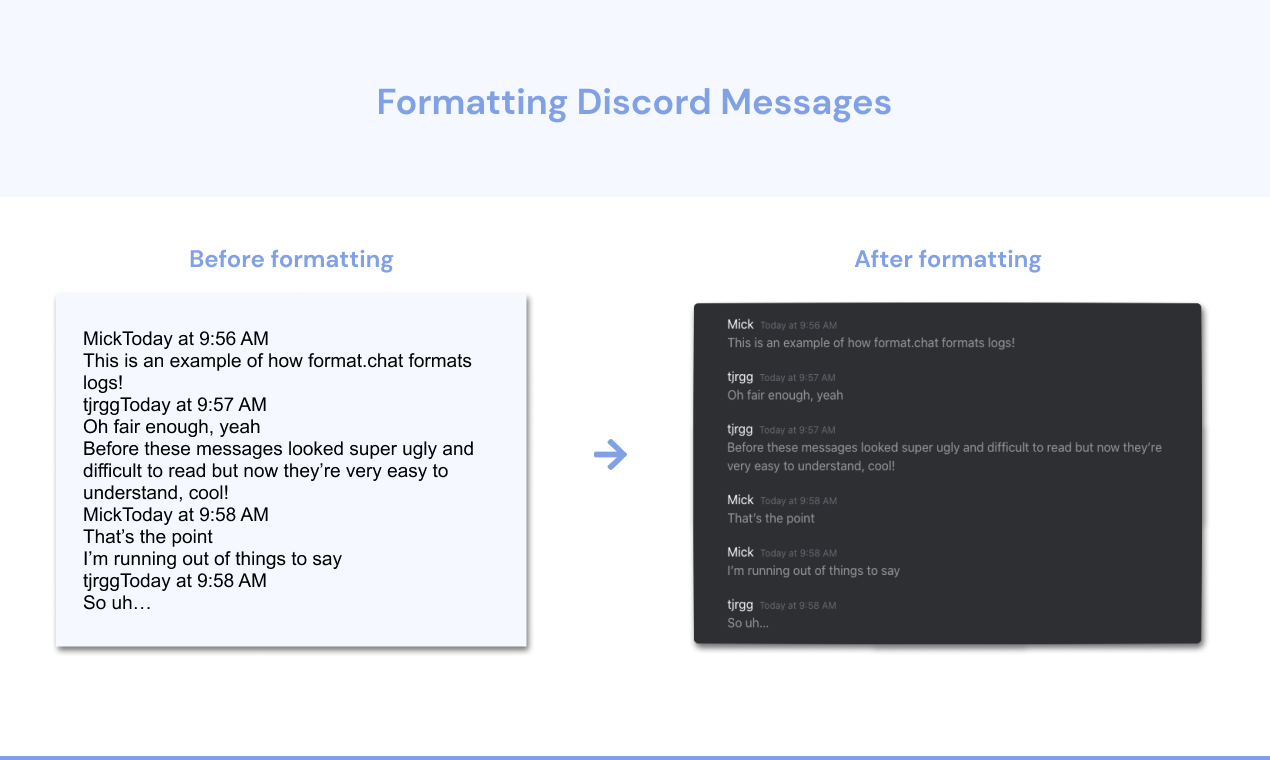
Task: Select "Oh fair enough, yeah" in the white box
Action: 172,427
